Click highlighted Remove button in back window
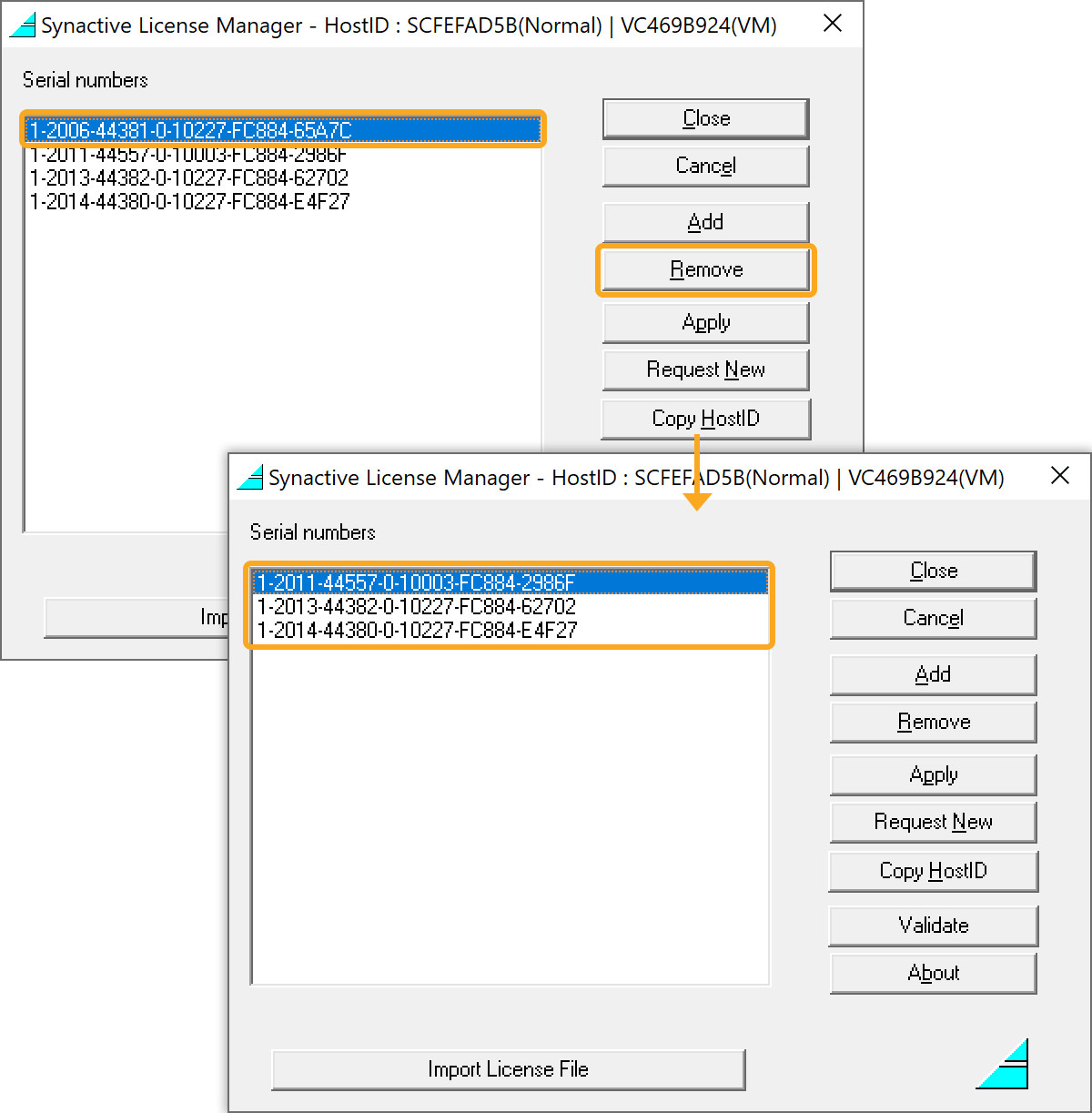This screenshot has width=1092, height=1113. [706, 270]
